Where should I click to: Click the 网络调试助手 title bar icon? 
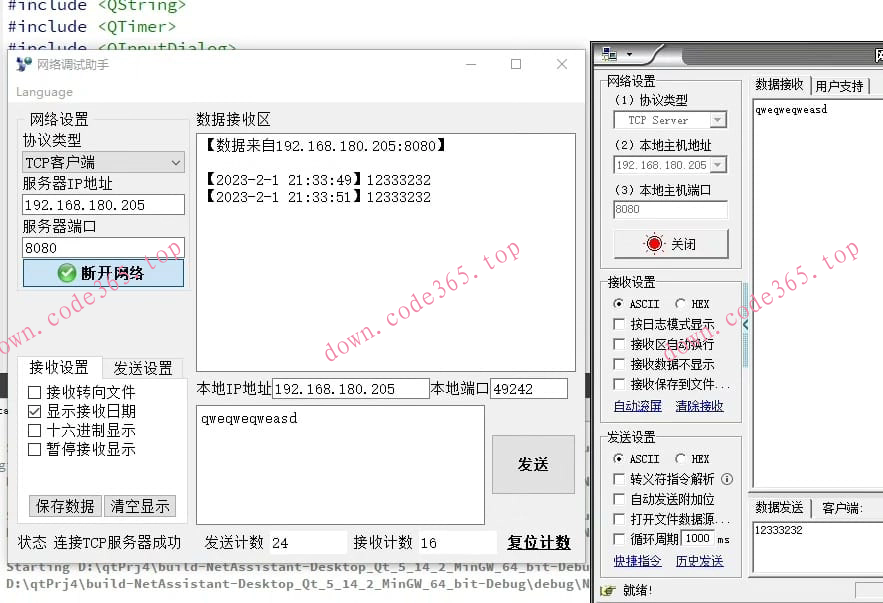[x=22, y=63]
